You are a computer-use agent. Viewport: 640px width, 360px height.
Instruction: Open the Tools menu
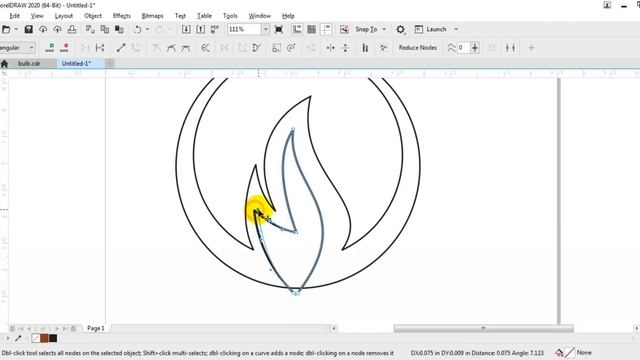(230, 16)
